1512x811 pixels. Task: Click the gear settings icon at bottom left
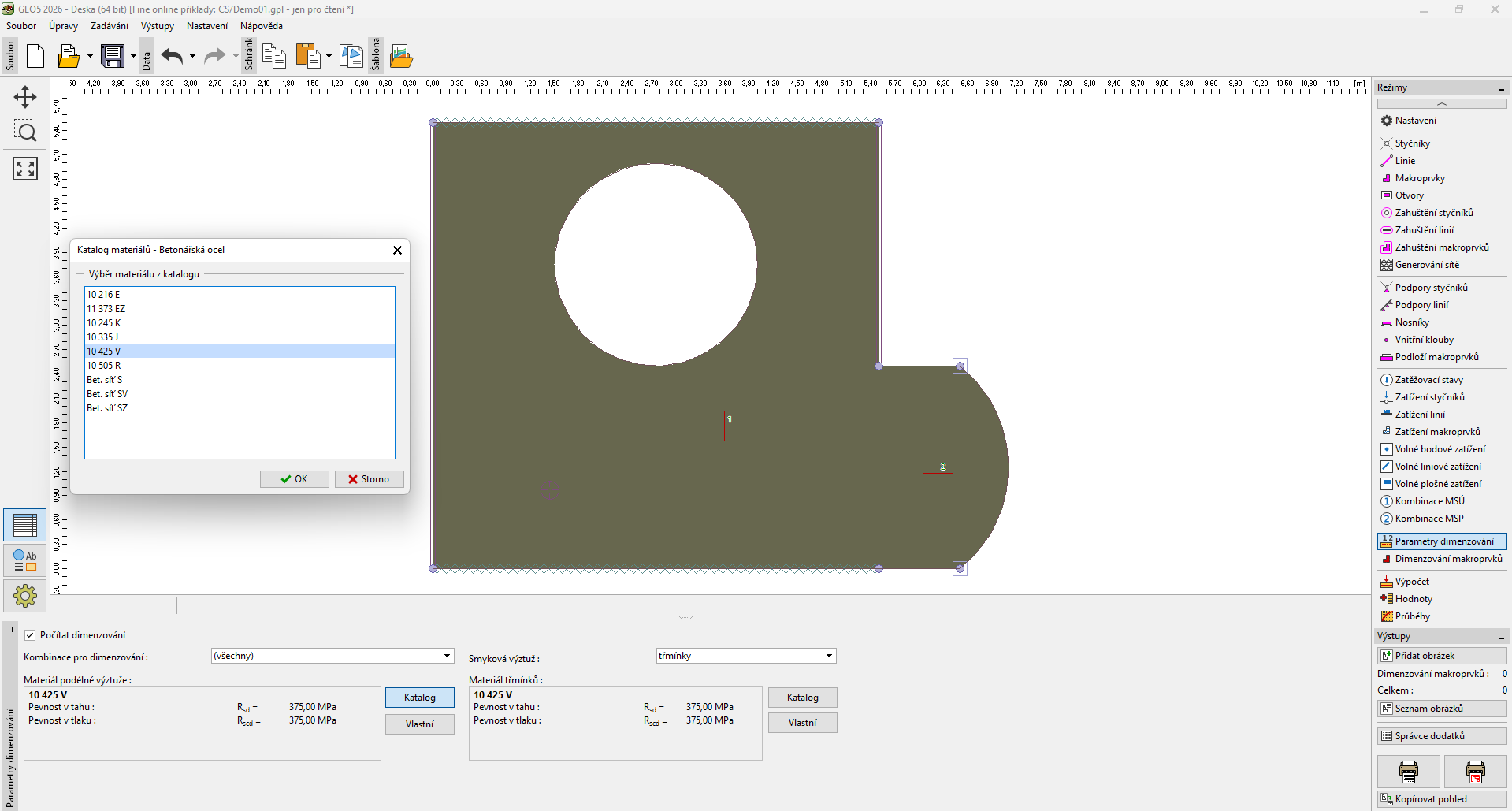25,596
